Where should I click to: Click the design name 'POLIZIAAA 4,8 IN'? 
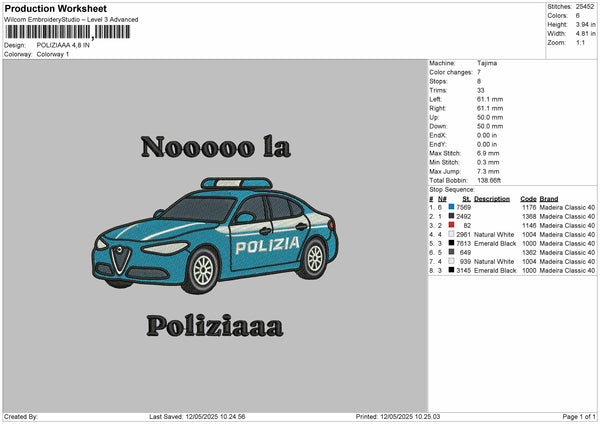pyautogui.click(x=63, y=45)
